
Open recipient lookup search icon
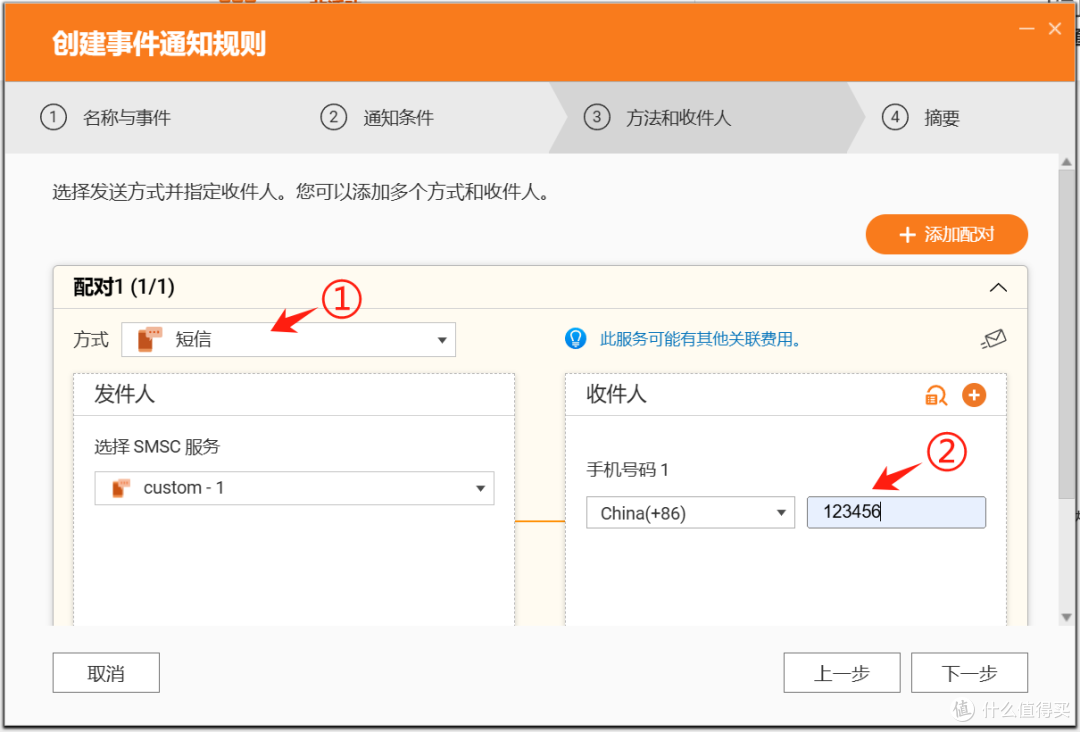tap(935, 395)
